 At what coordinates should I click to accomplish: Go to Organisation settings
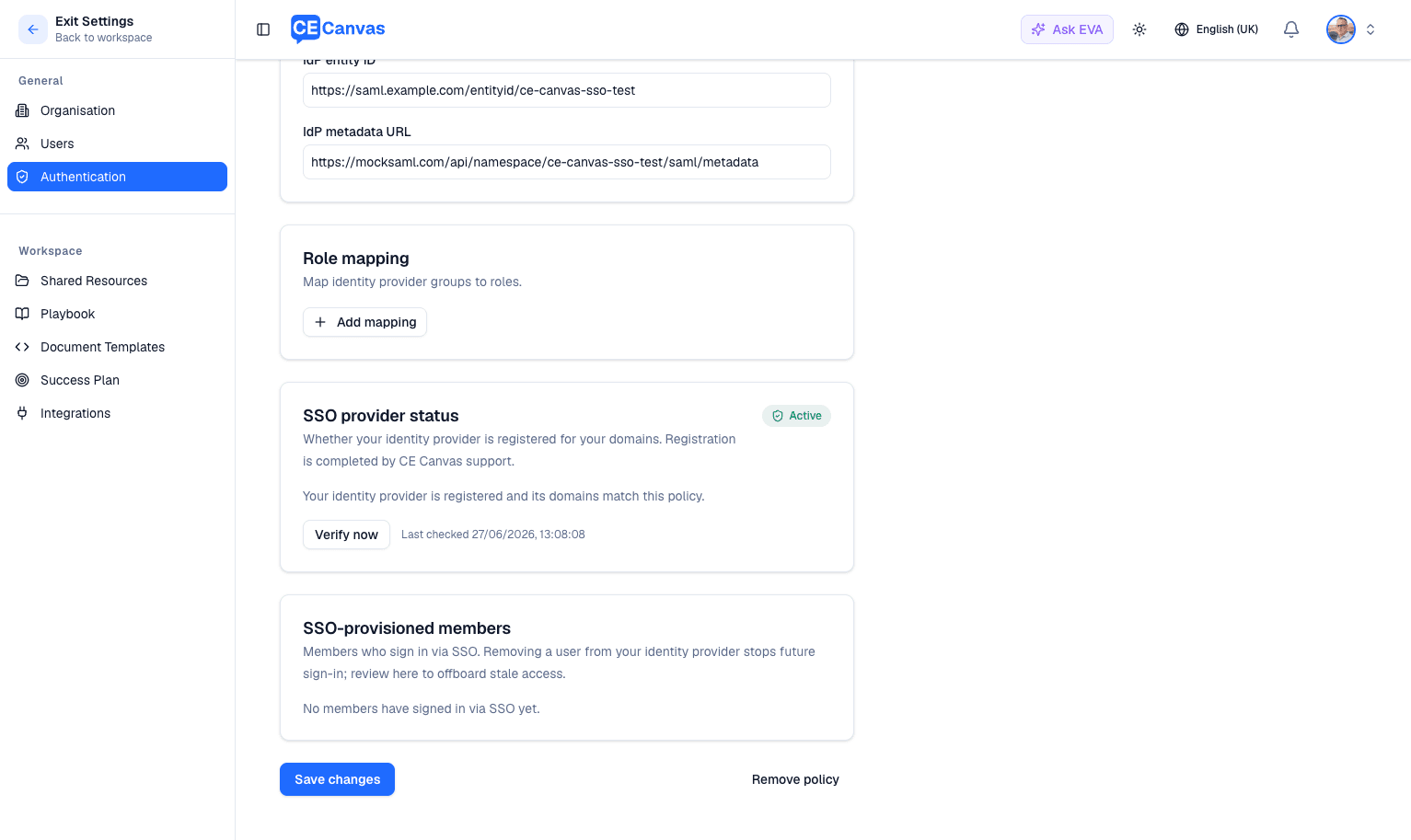click(117, 110)
